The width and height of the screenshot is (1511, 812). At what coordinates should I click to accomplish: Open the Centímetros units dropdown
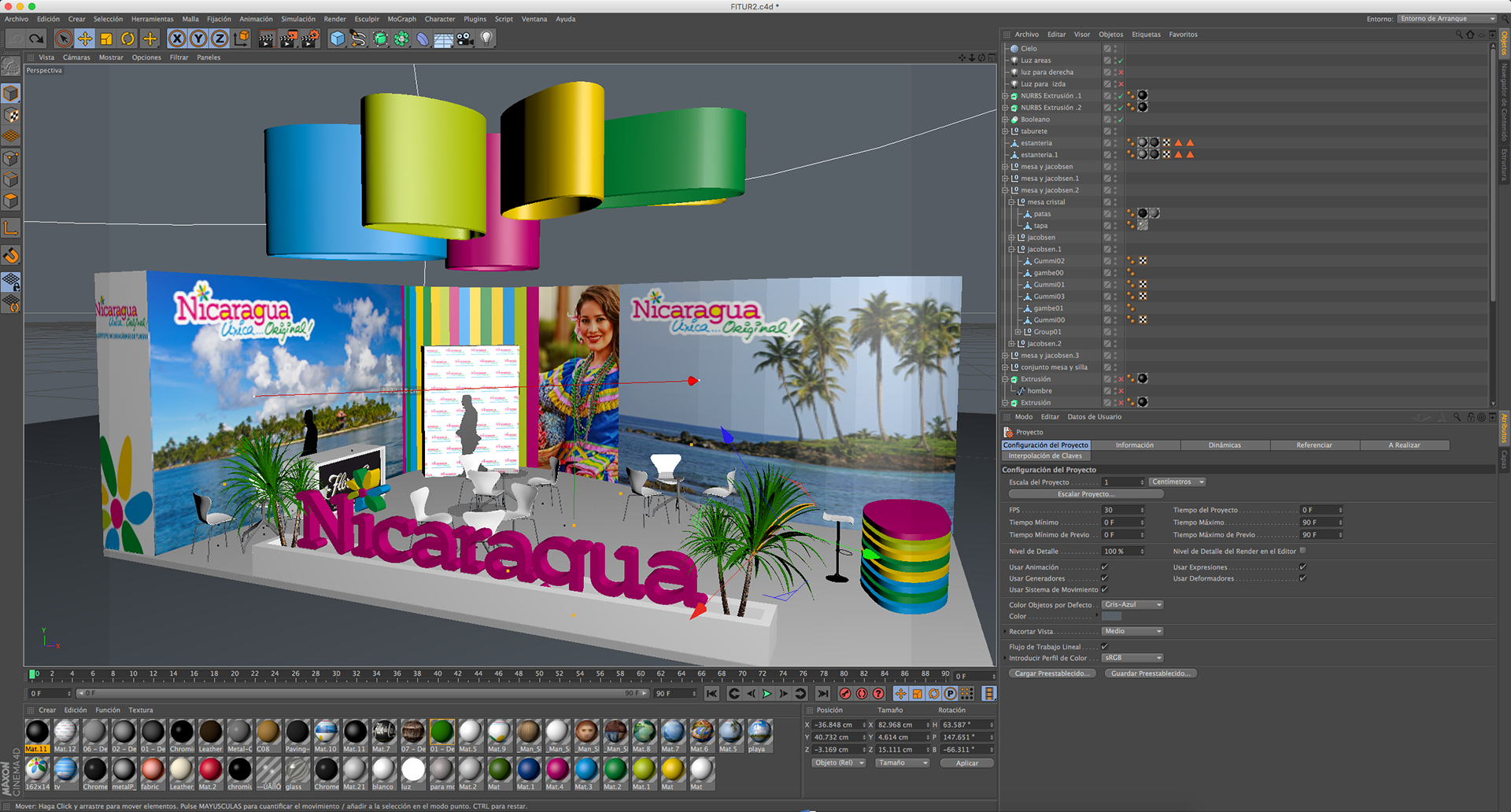tap(1177, 482)
